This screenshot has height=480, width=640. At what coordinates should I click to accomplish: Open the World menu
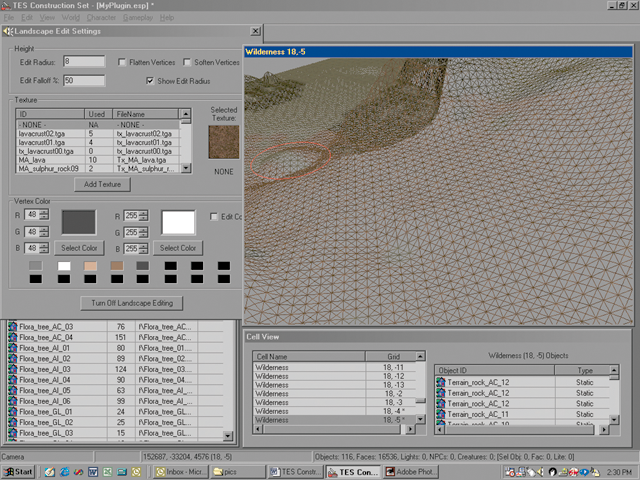pyautogui.click(x=71, y=18)
